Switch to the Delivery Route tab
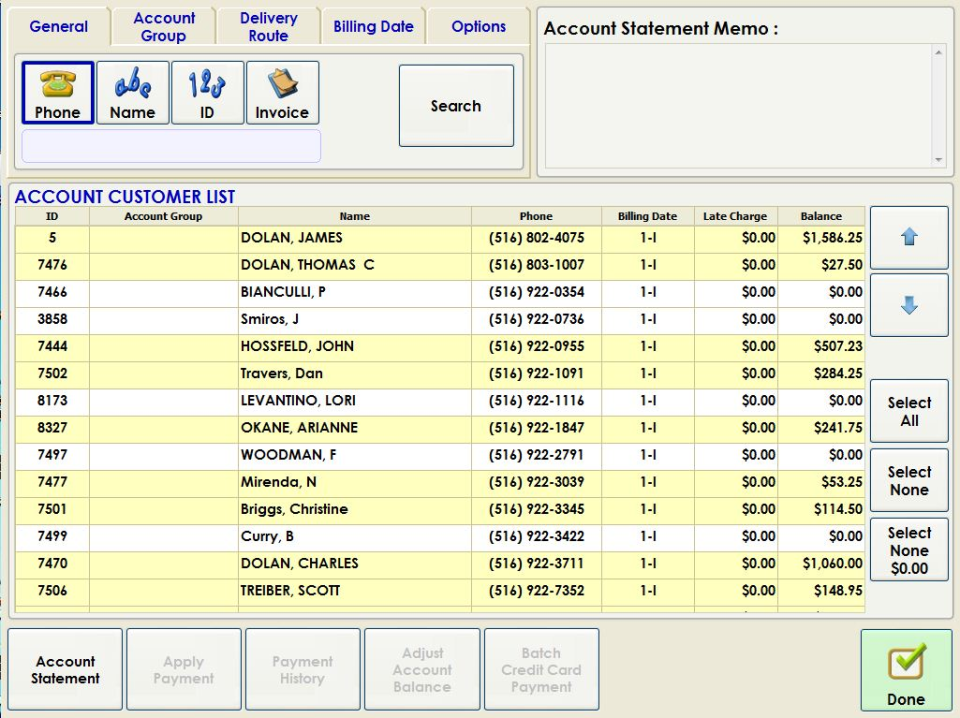960x718 pixels. coord(268,27)
